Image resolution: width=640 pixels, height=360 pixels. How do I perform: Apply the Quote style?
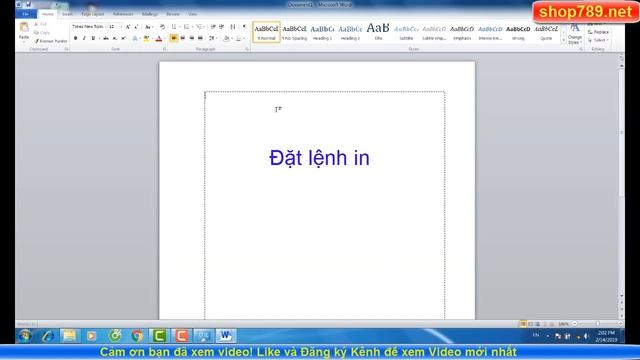coord(546,32)
